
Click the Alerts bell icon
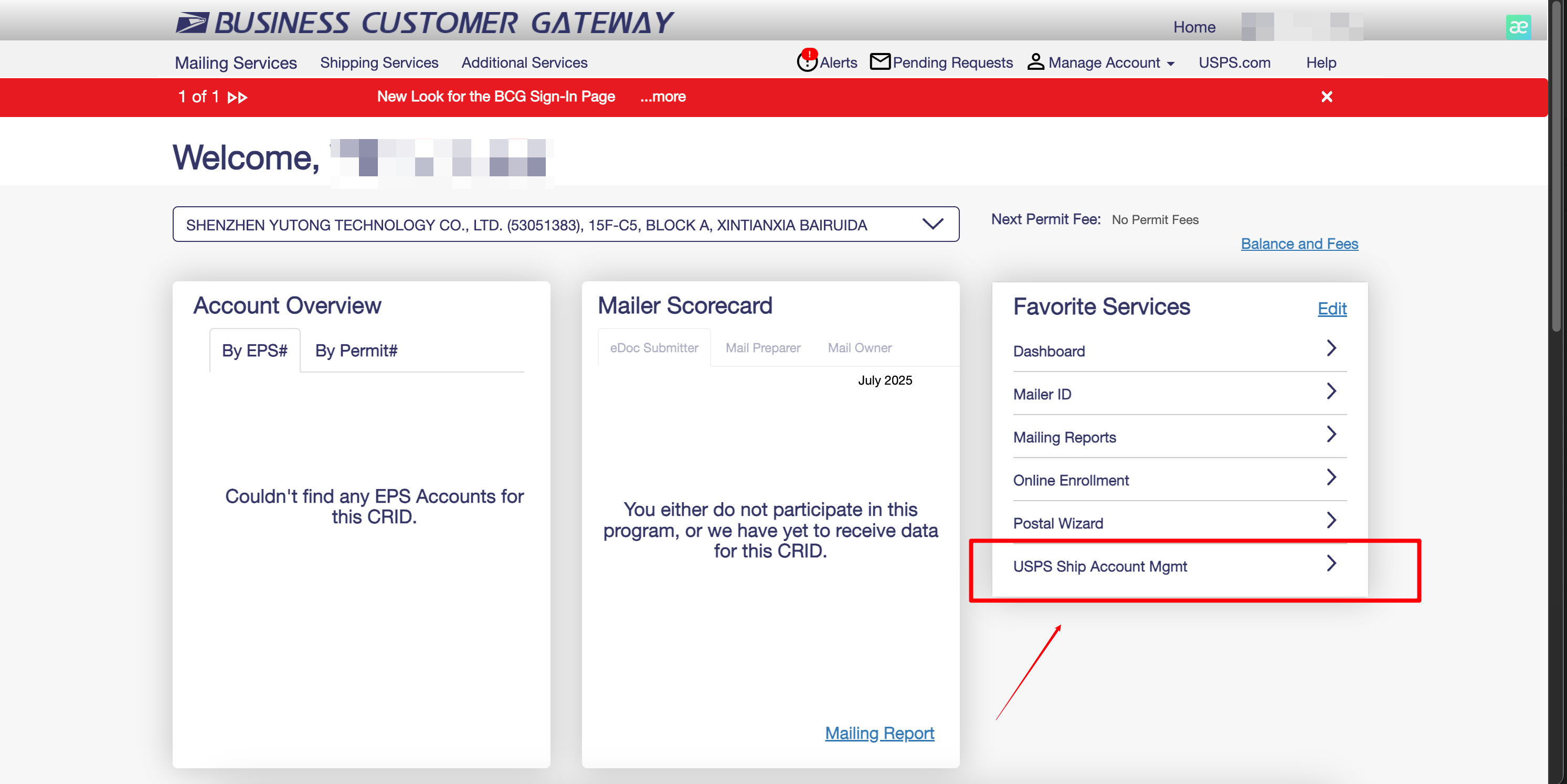(807, 62)
